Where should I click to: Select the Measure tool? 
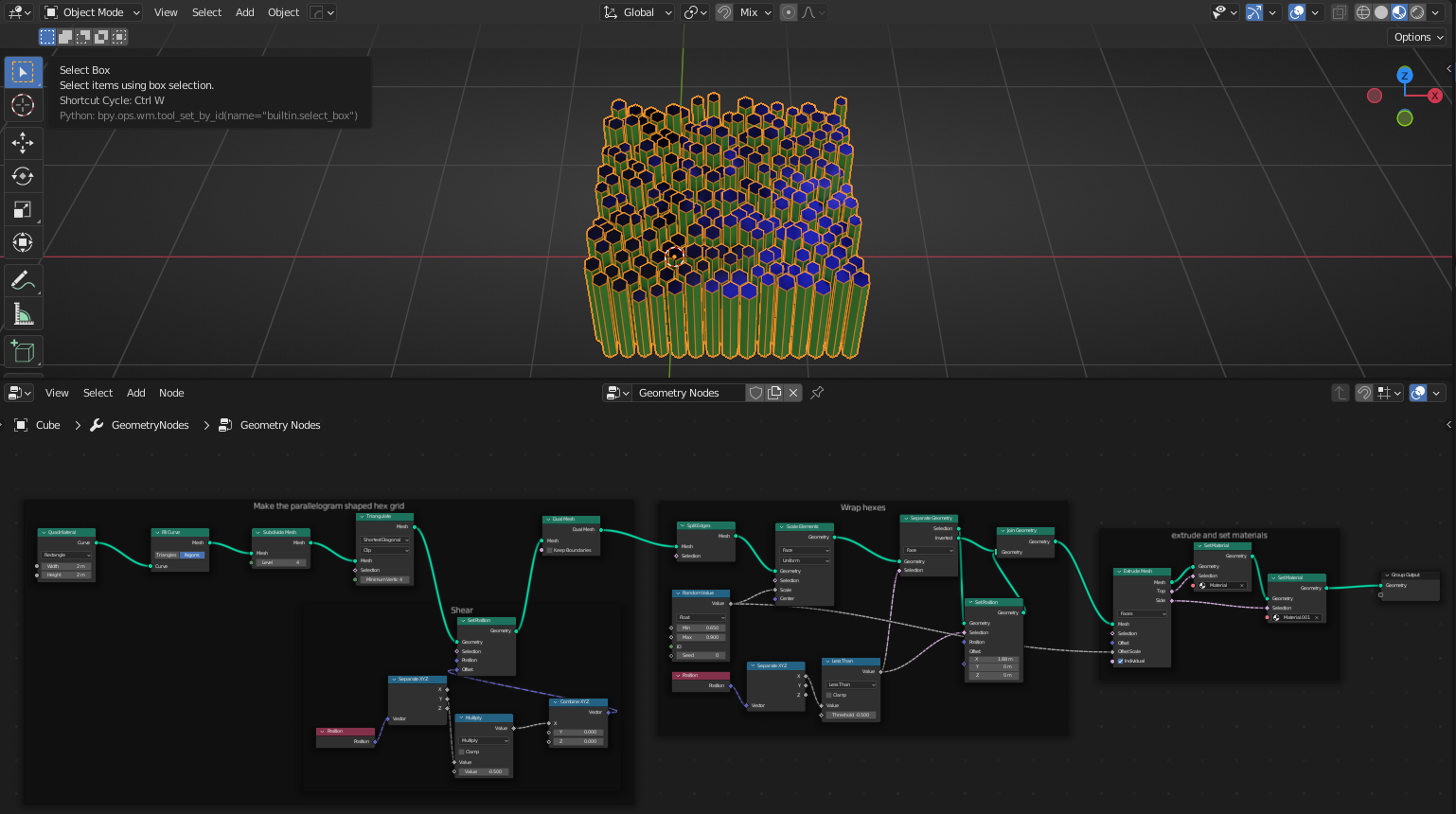pos(23,314)
